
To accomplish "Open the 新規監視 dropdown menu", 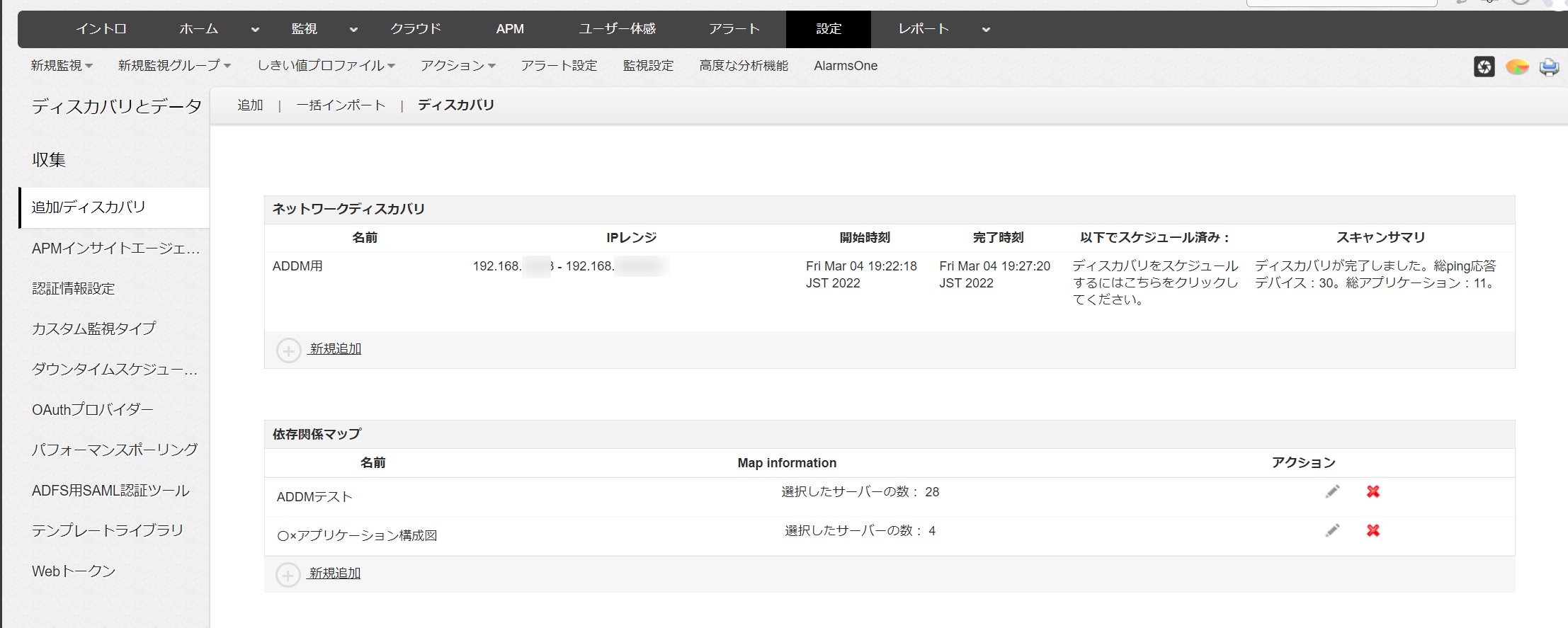I will [62, 66].
